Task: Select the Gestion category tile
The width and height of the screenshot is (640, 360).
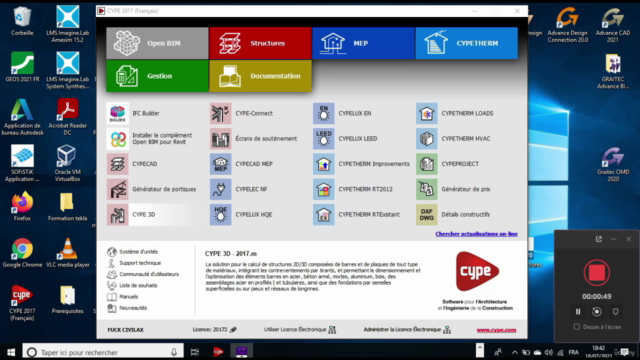Action: 157,76
